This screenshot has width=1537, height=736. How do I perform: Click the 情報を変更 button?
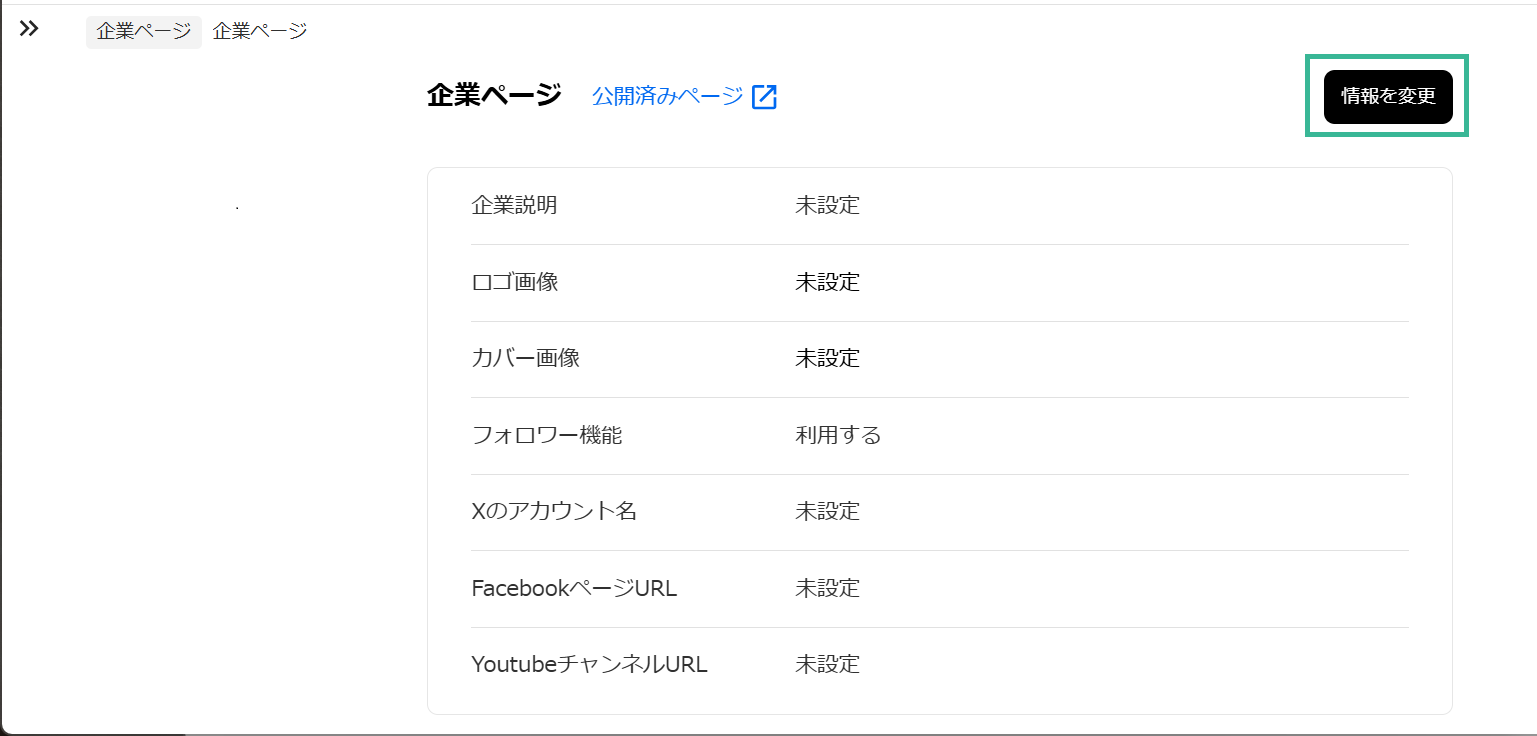point(1388,97)
